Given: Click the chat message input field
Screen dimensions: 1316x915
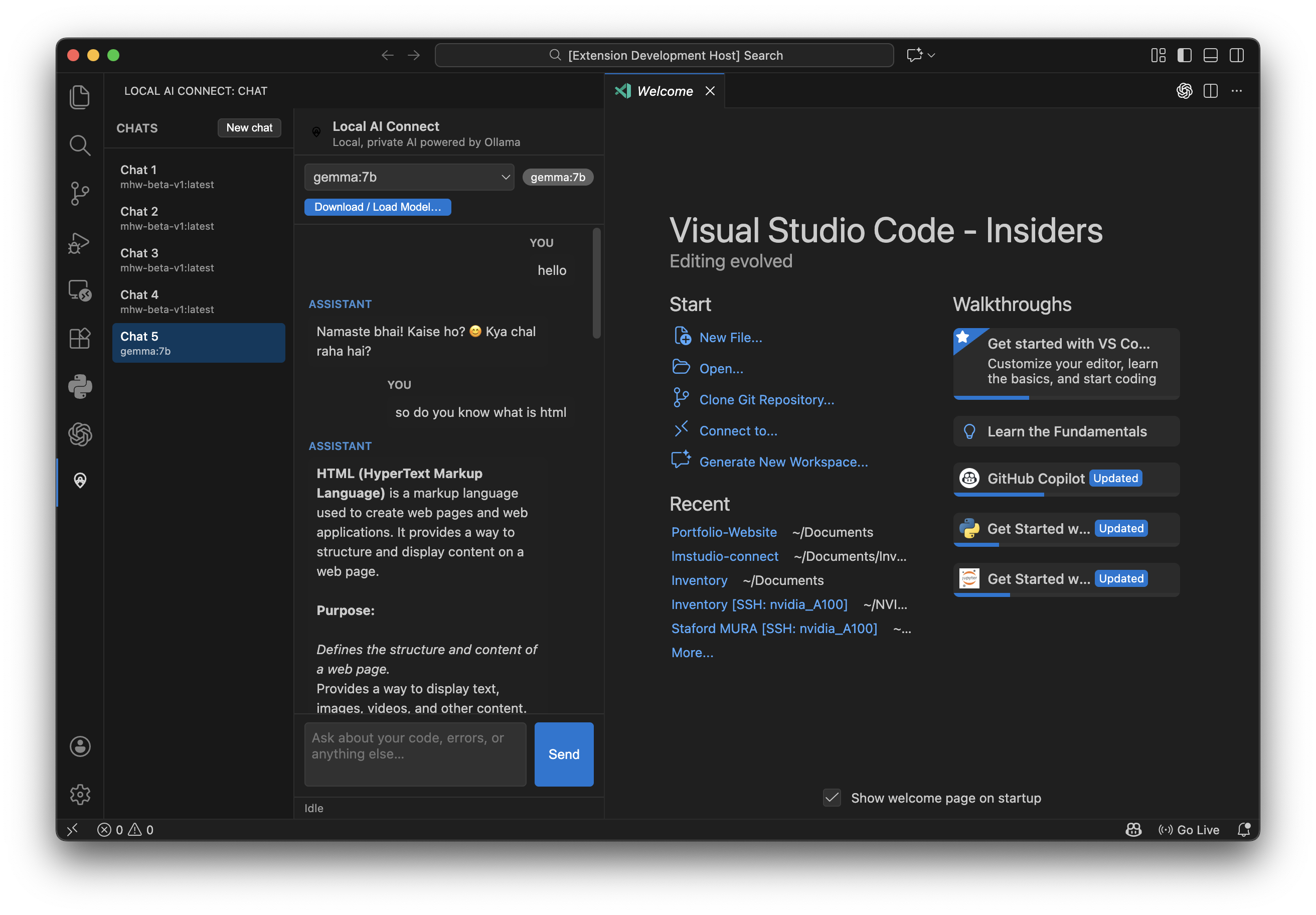Looking at the screenshot, I should click(415, 754).
